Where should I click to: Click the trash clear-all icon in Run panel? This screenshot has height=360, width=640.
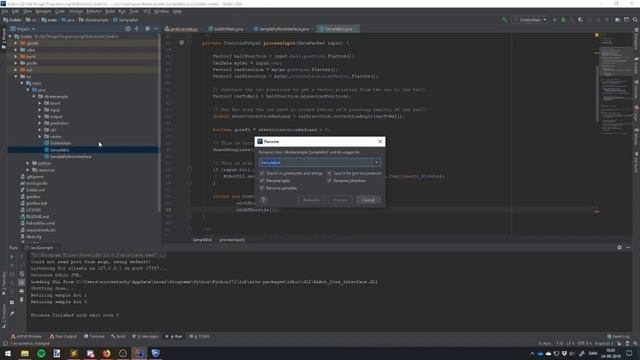[x=22, y=300]
